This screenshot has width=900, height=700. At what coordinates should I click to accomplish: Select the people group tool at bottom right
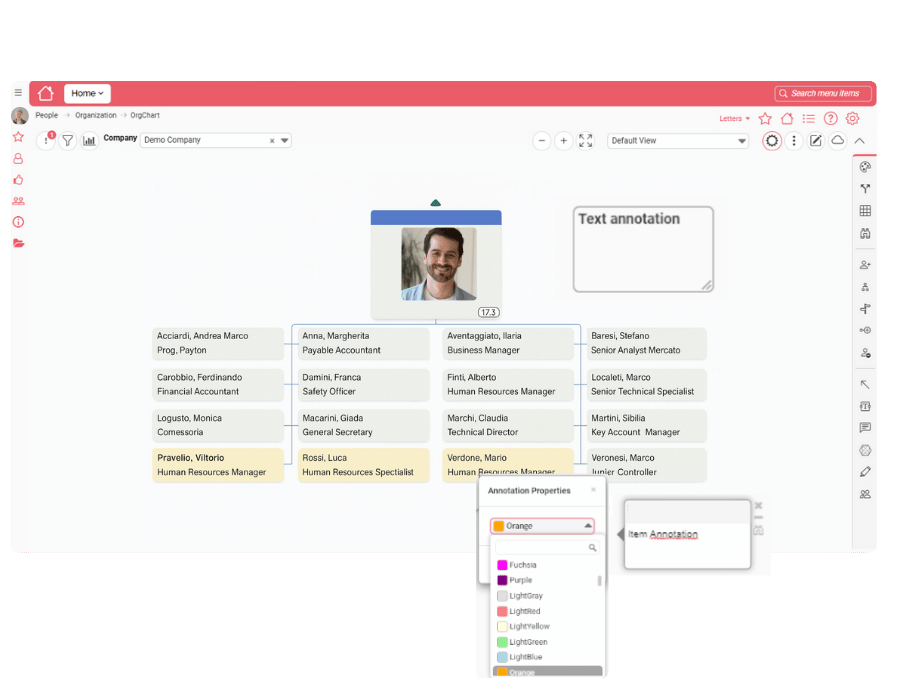(x=865, y=494)
